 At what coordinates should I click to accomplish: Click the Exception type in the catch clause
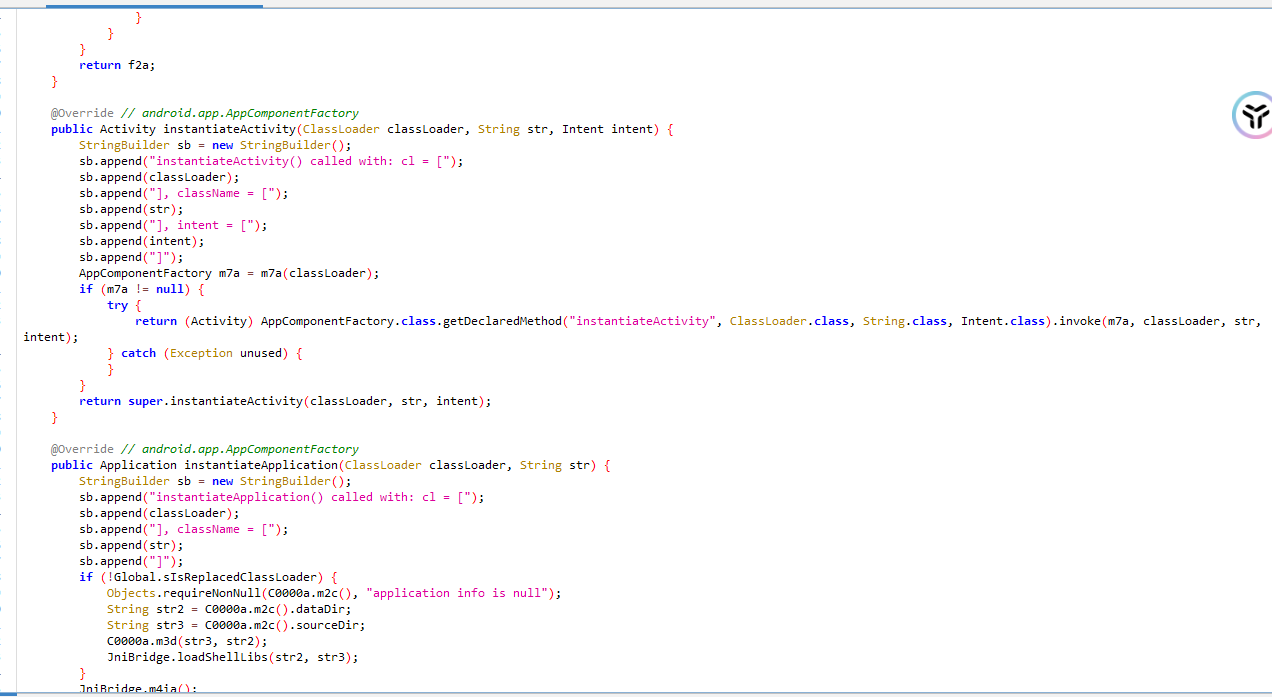201,353
